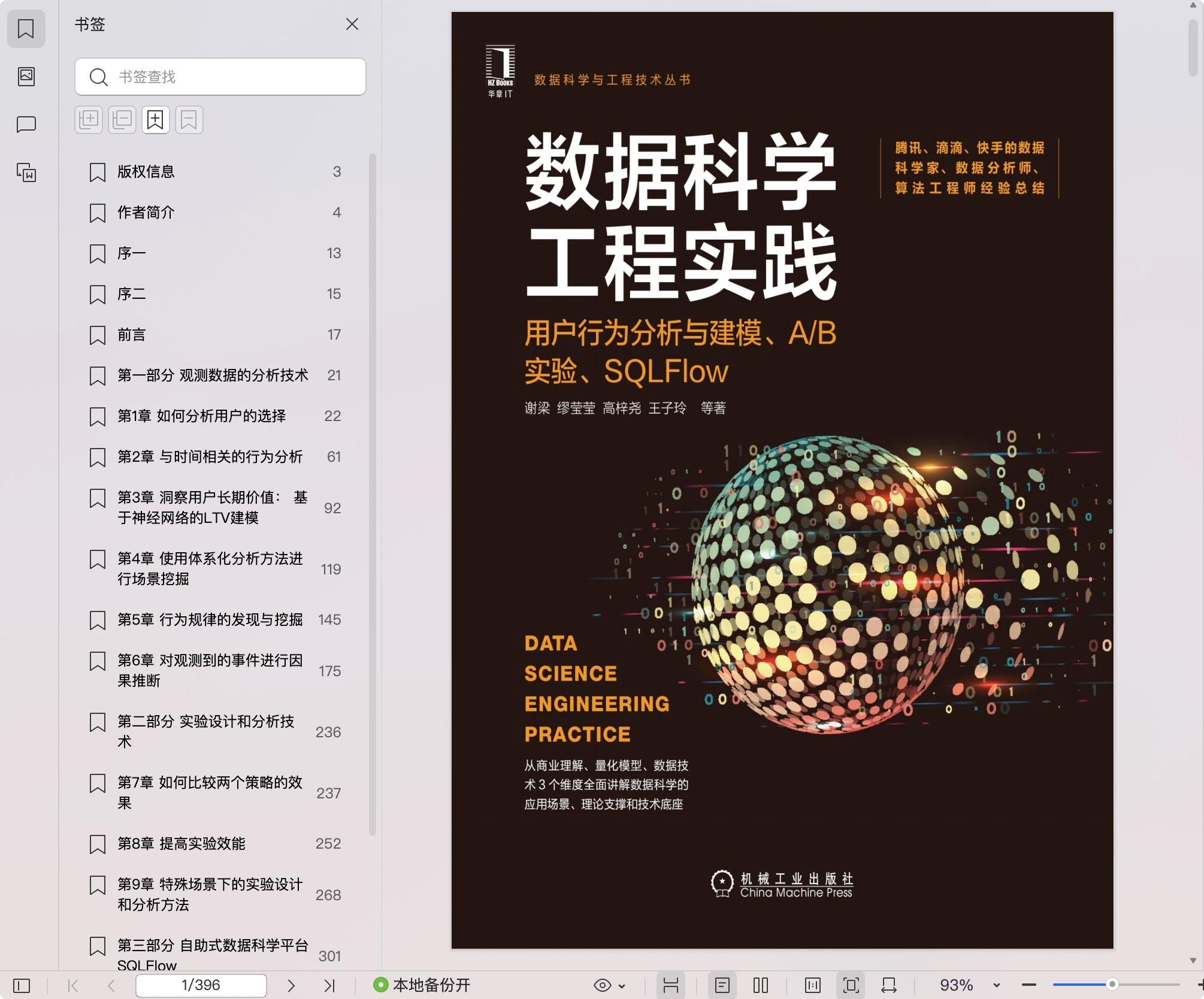This screenshot has height=999, width=1204.
Task: Click the document scrollbar down arrow
Action: tap(1193, 961)
